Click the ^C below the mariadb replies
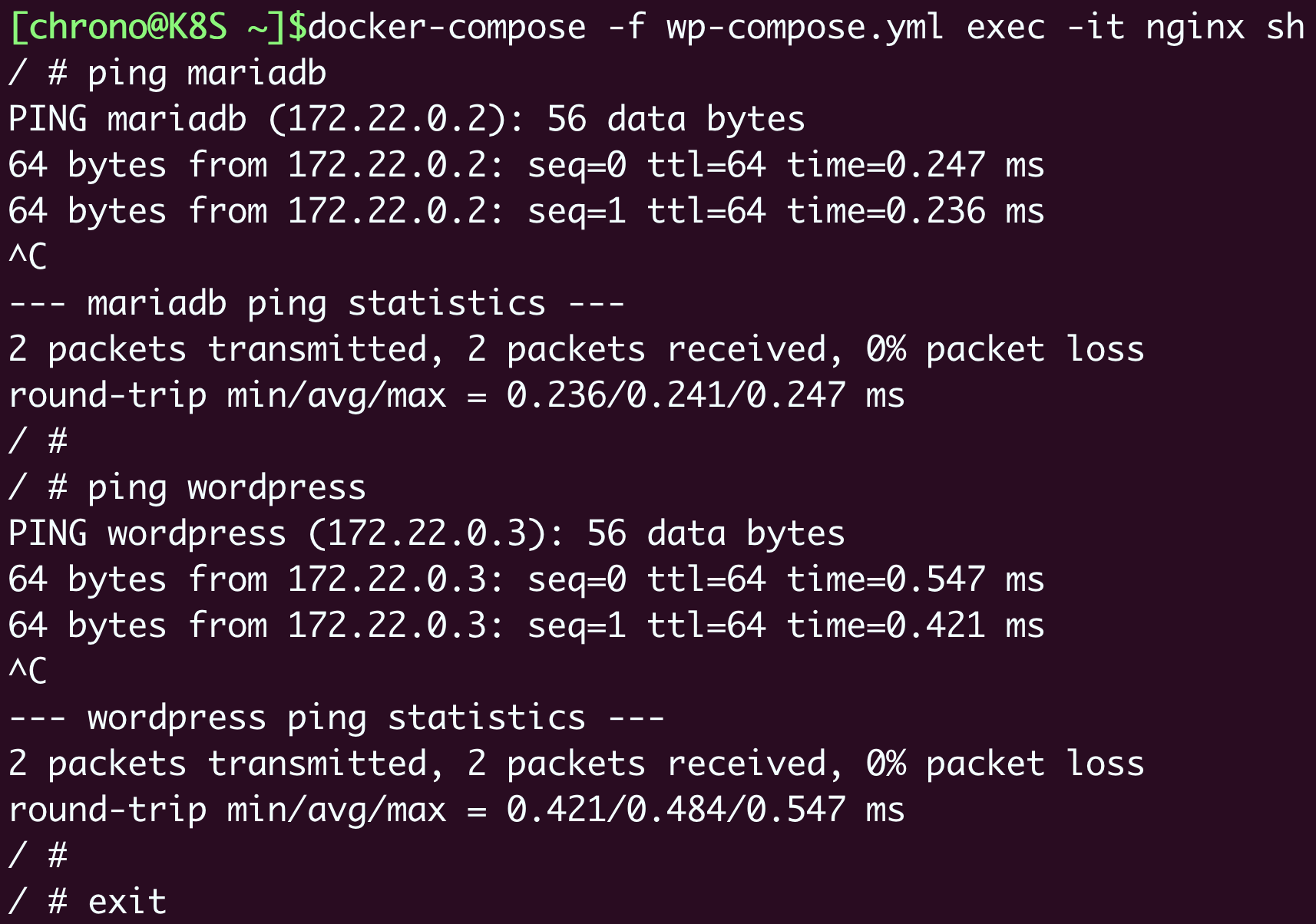1316x924 pixels. pyautogui.click(x=28, y=256)
